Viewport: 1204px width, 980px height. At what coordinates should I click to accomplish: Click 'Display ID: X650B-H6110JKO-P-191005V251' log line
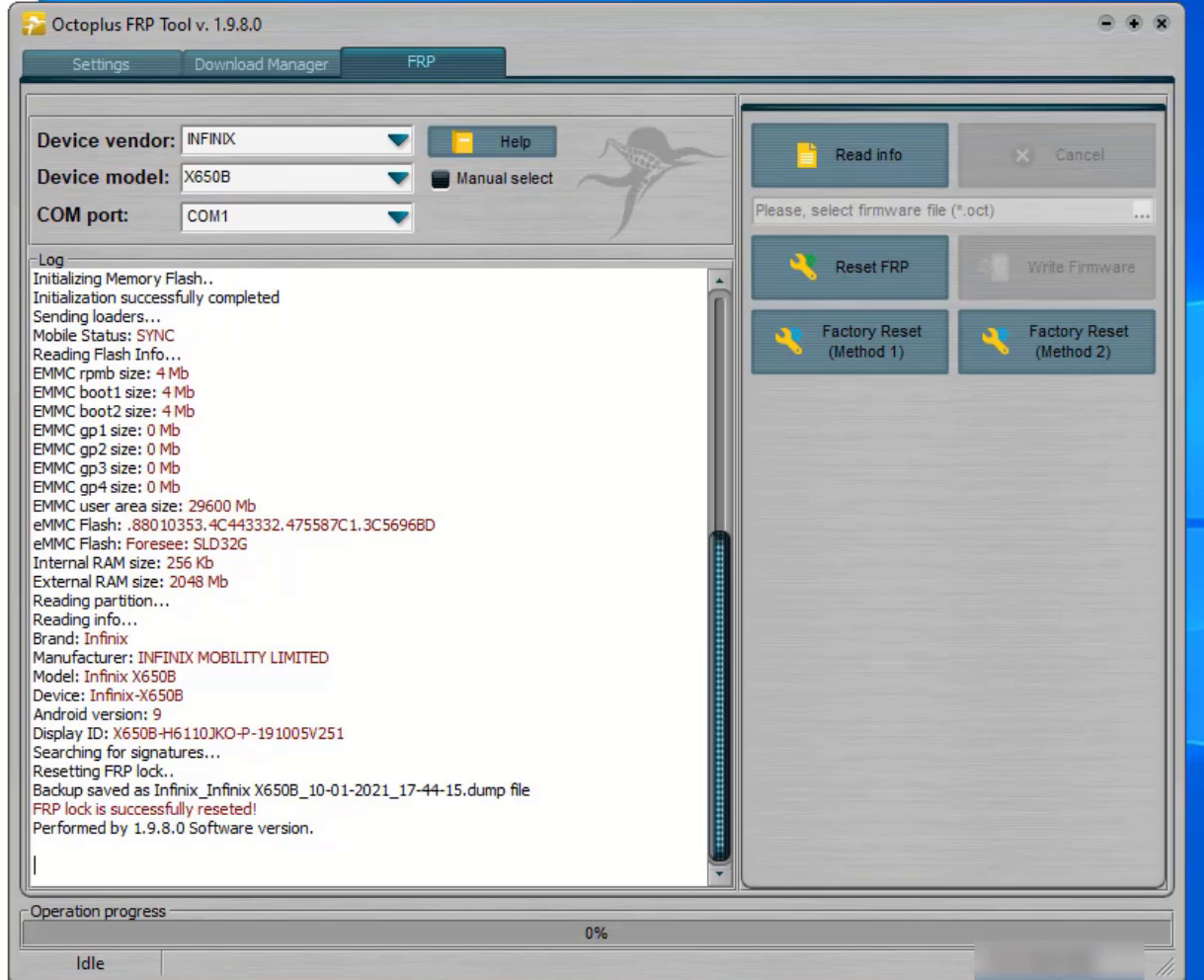tap(189, 733)
